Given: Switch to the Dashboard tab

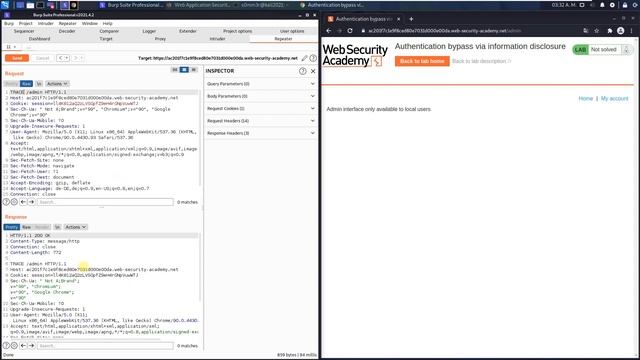Looking at the screenshot, I should point(39,39).
